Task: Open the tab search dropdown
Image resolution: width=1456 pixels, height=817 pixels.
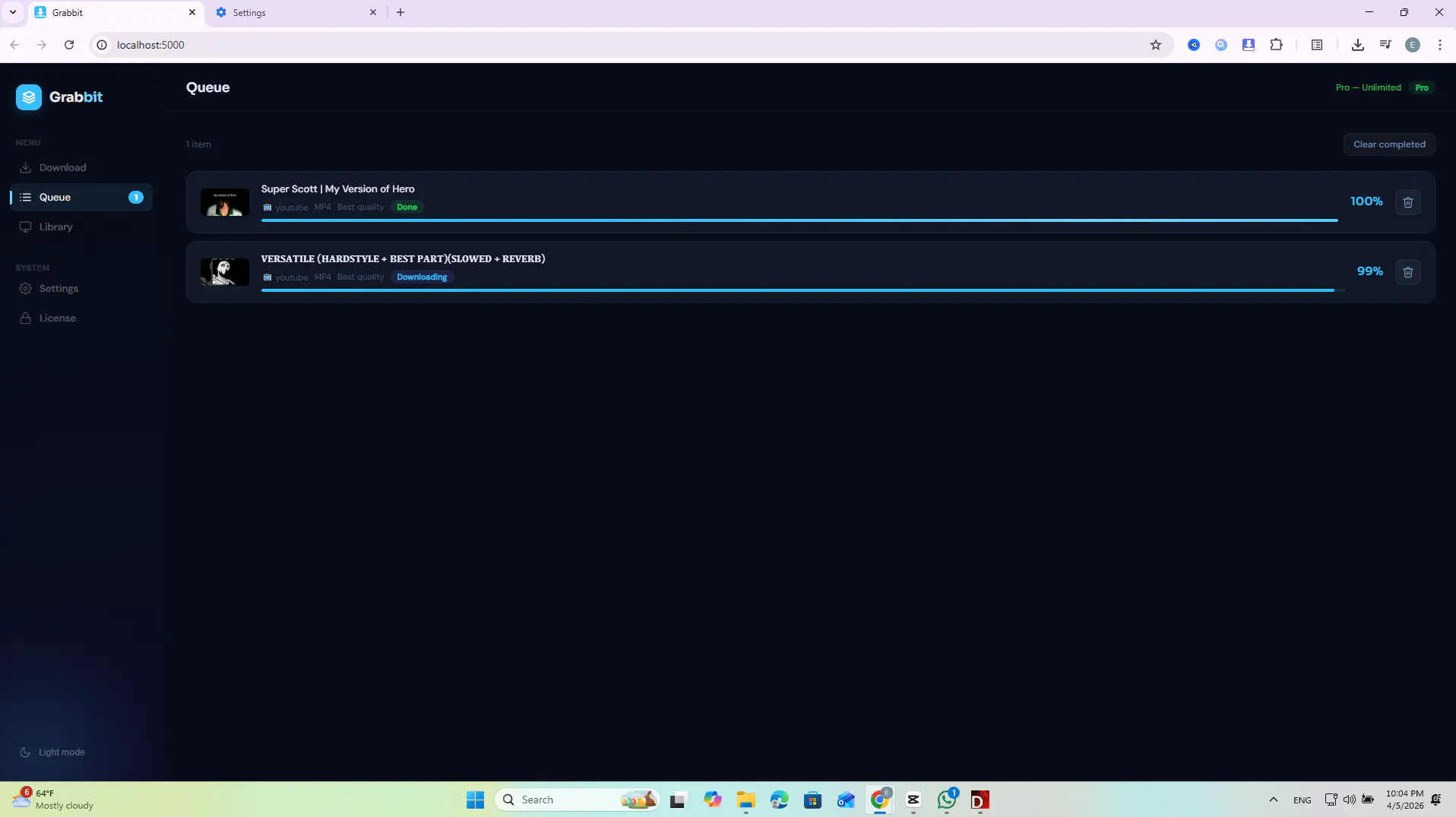Action: point(13,13)
